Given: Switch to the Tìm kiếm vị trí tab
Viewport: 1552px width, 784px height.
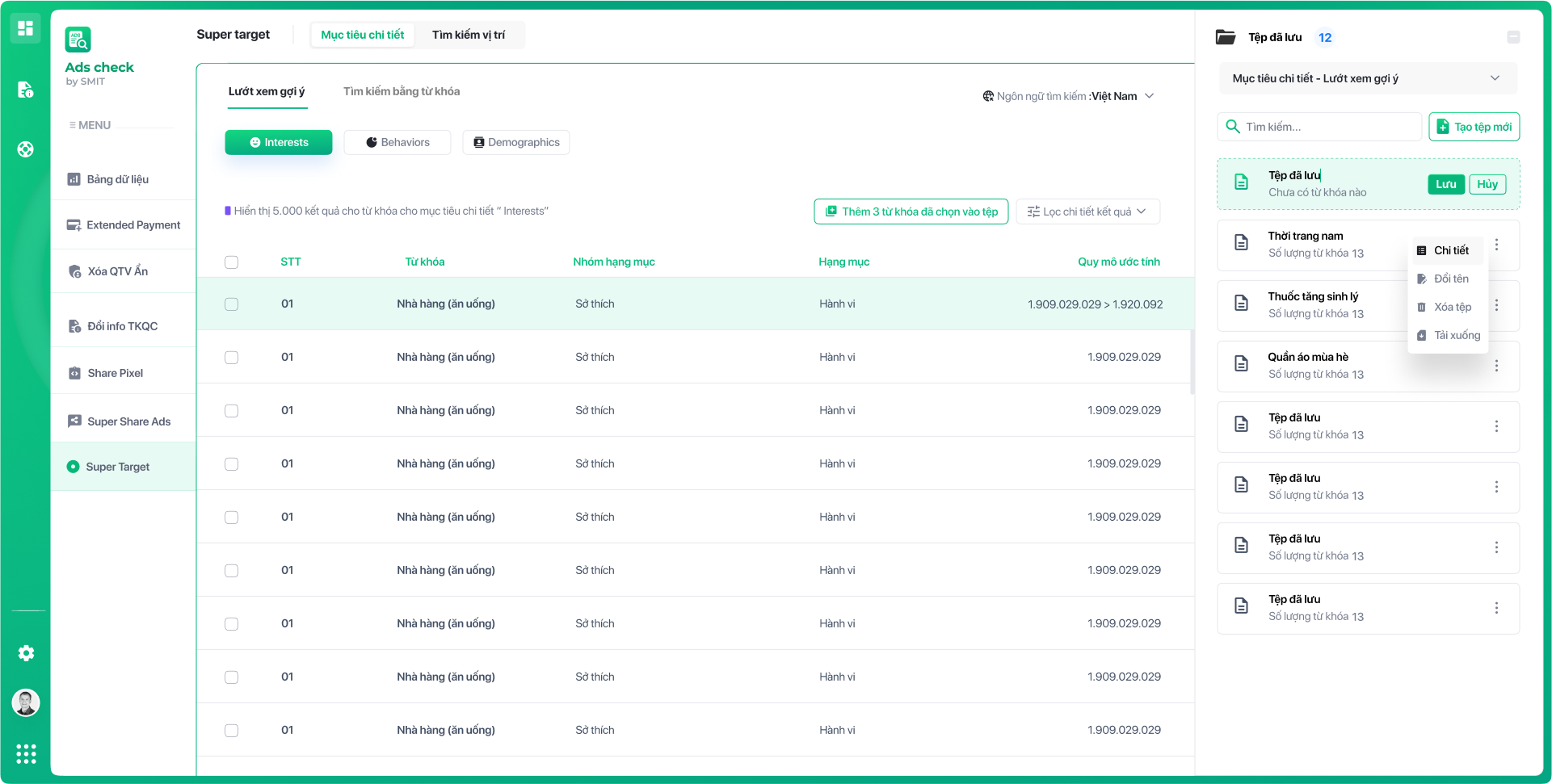Looking at the screenshot, I should pyautogui.click(x=469, y=35).
